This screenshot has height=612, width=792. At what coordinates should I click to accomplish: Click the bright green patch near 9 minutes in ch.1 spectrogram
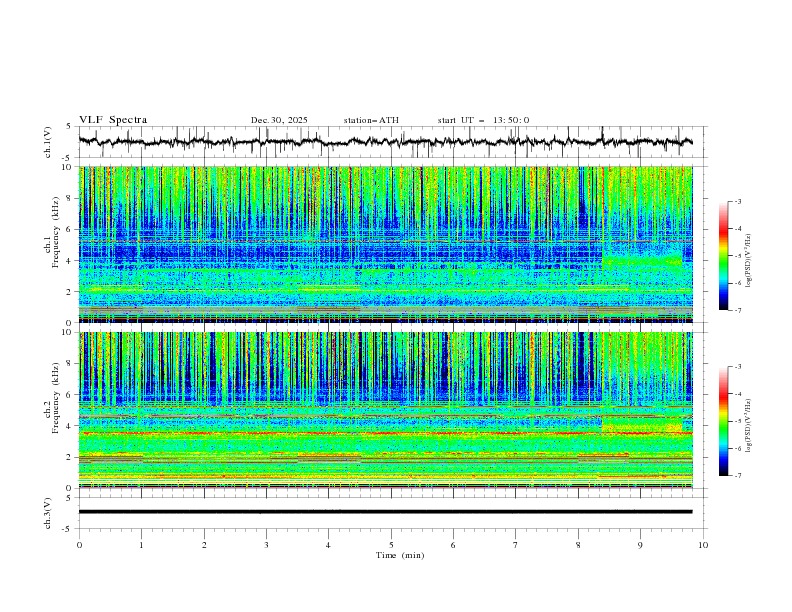point(642,260)
